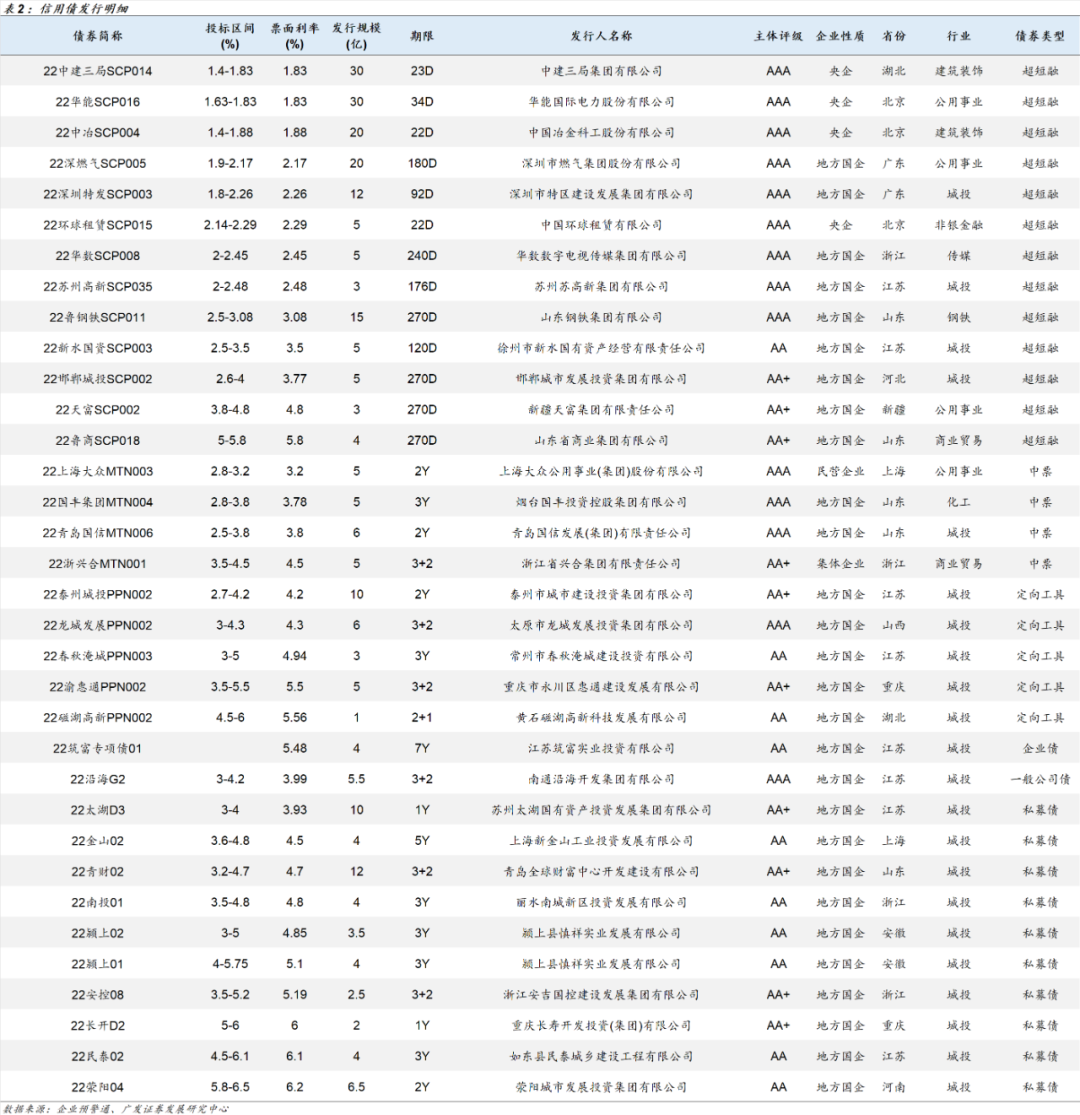Click issuer 南通沿海开发集团有限公司
The image size is (1080, 1115).
coord(601,779)
